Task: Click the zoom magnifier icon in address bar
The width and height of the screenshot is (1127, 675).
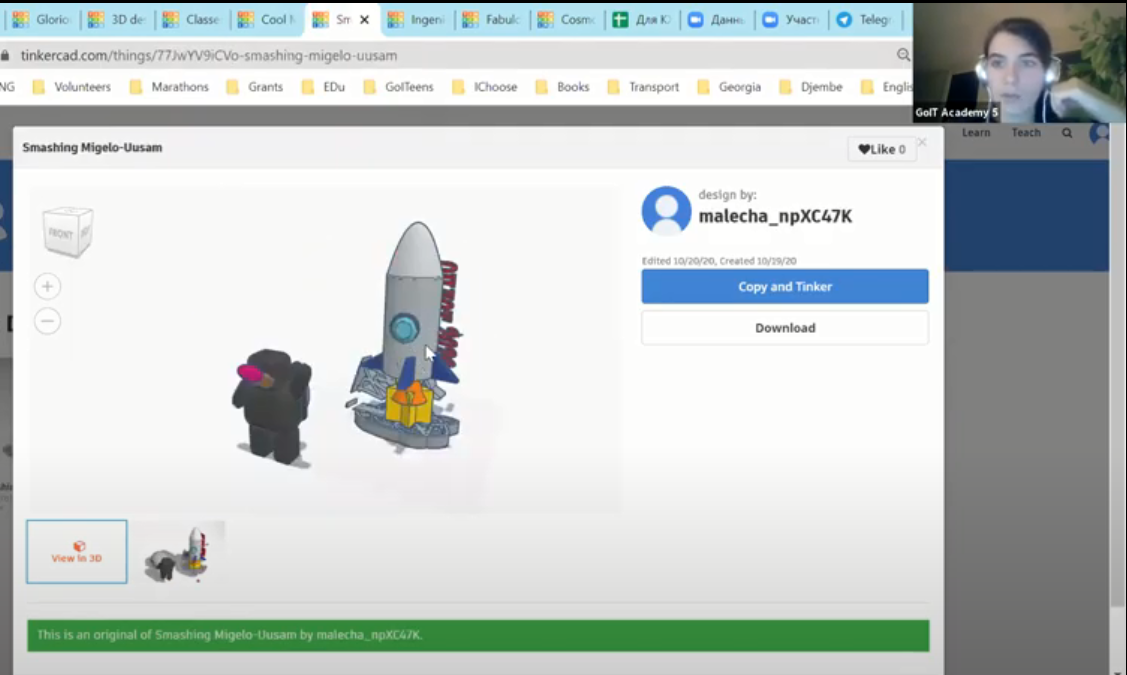Action: 903,56
